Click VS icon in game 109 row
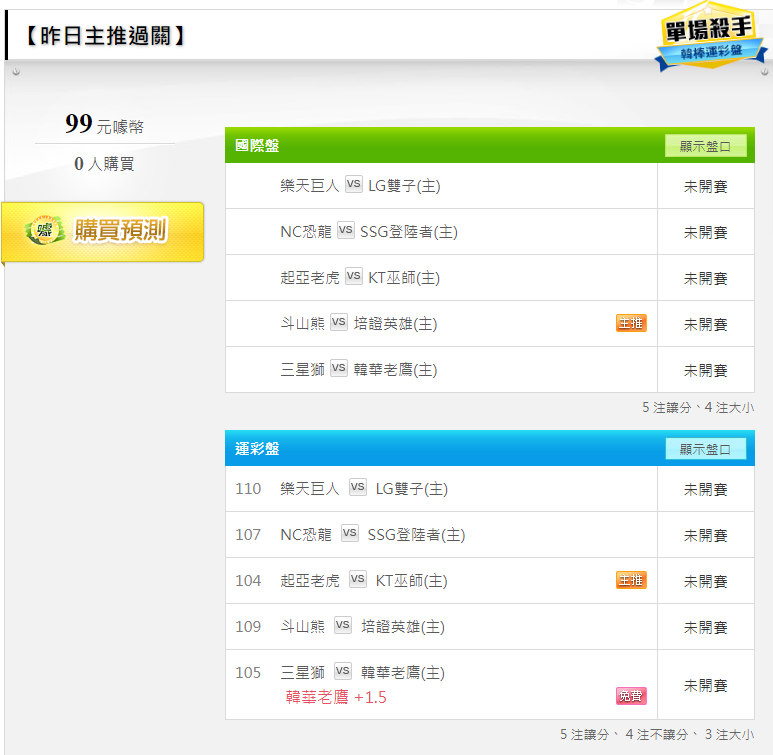Image resolution: width=773 pixels, height=755 pixels. pyautogui.click(x=343, y=625)
